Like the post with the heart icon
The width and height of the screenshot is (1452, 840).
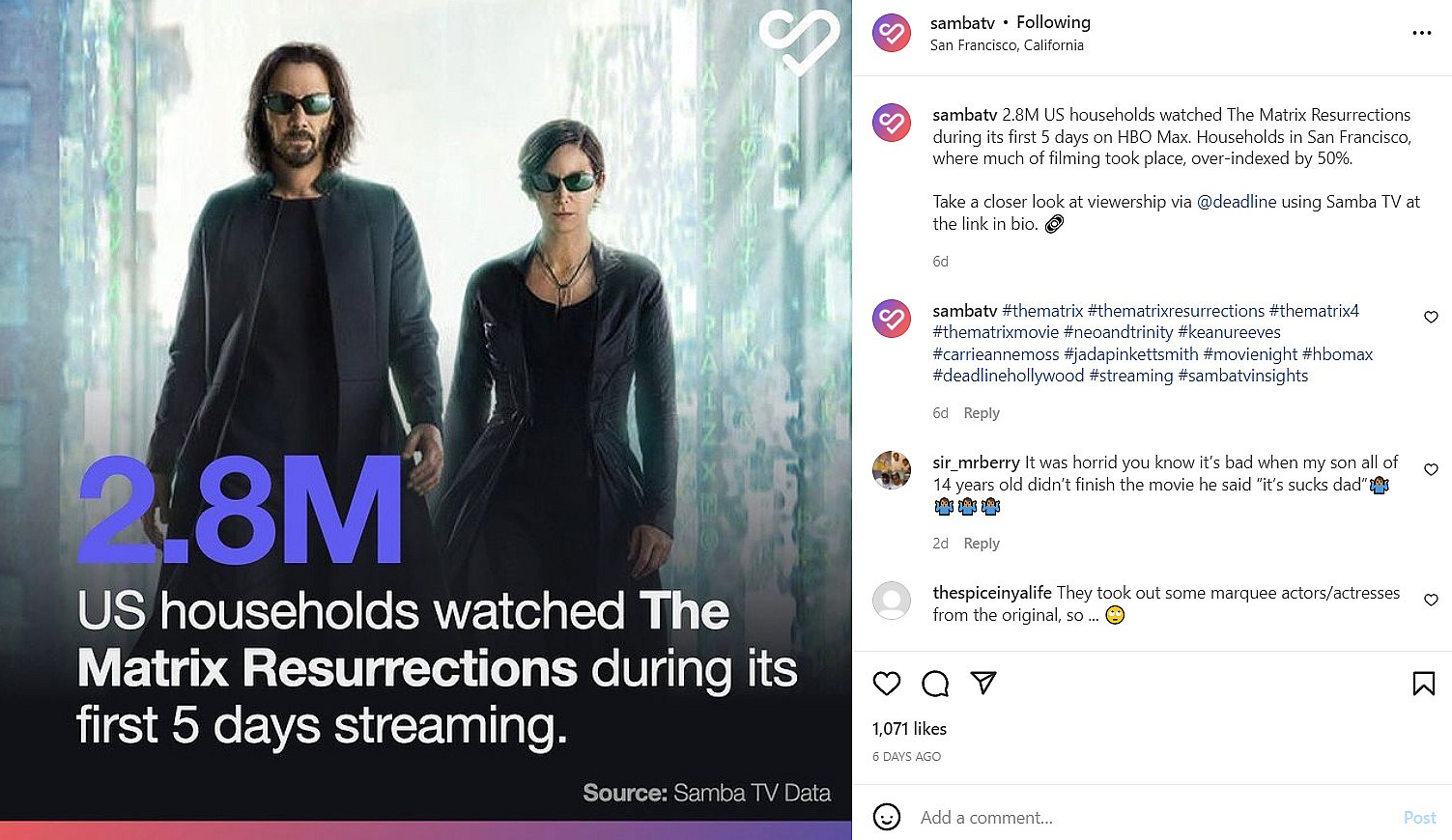pos(886,684)
